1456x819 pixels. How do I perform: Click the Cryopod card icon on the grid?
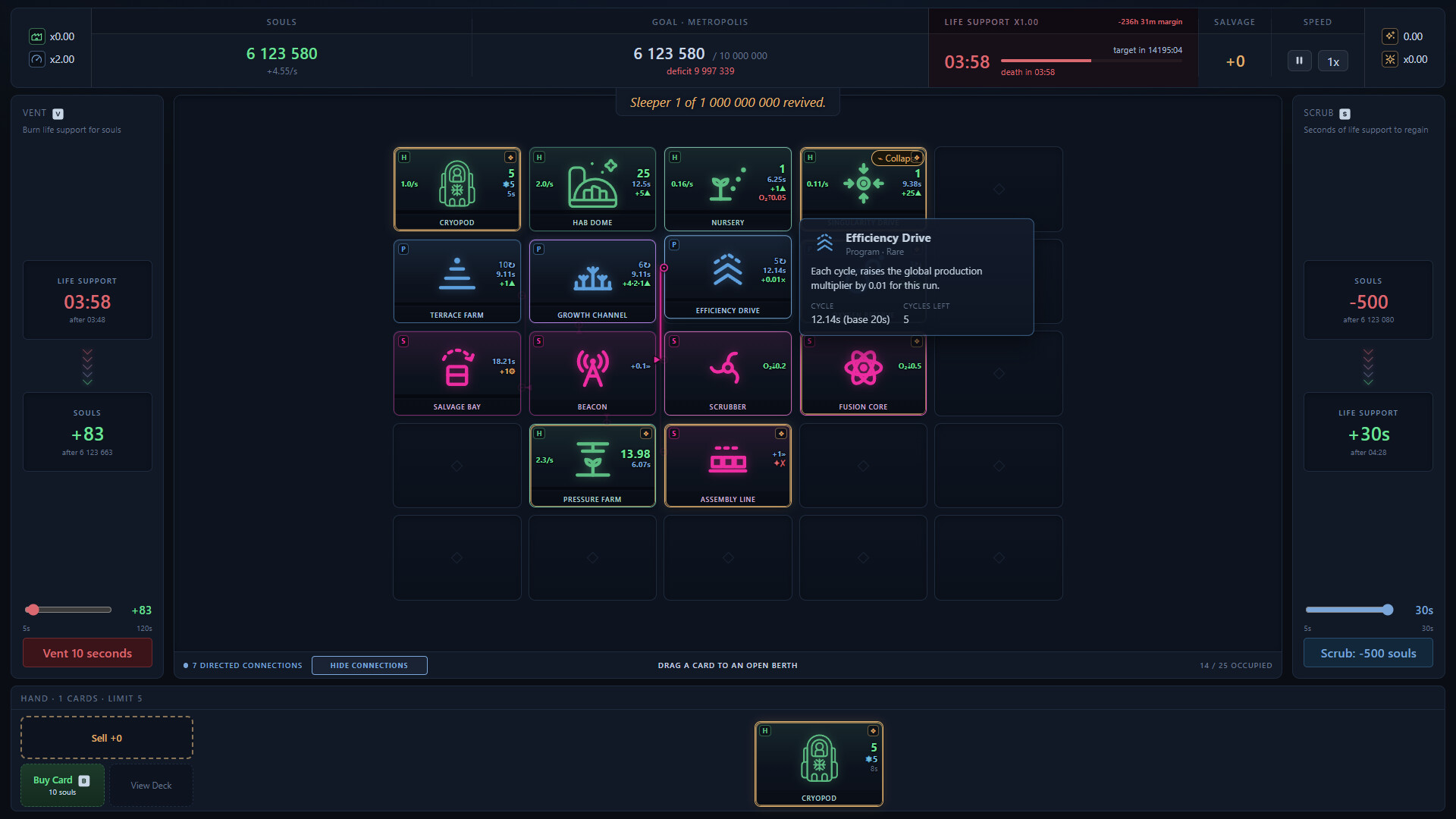(457, 184)
